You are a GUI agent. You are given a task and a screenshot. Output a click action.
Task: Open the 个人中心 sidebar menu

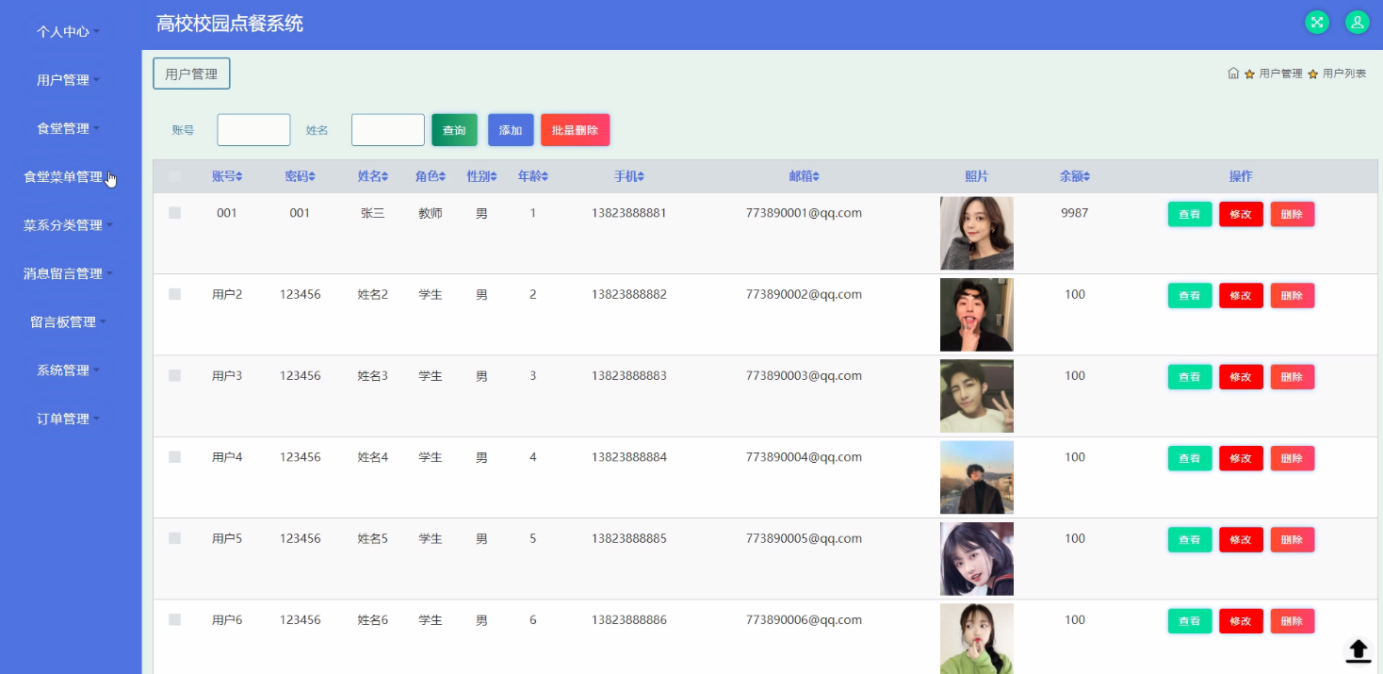tap(69, 32)
